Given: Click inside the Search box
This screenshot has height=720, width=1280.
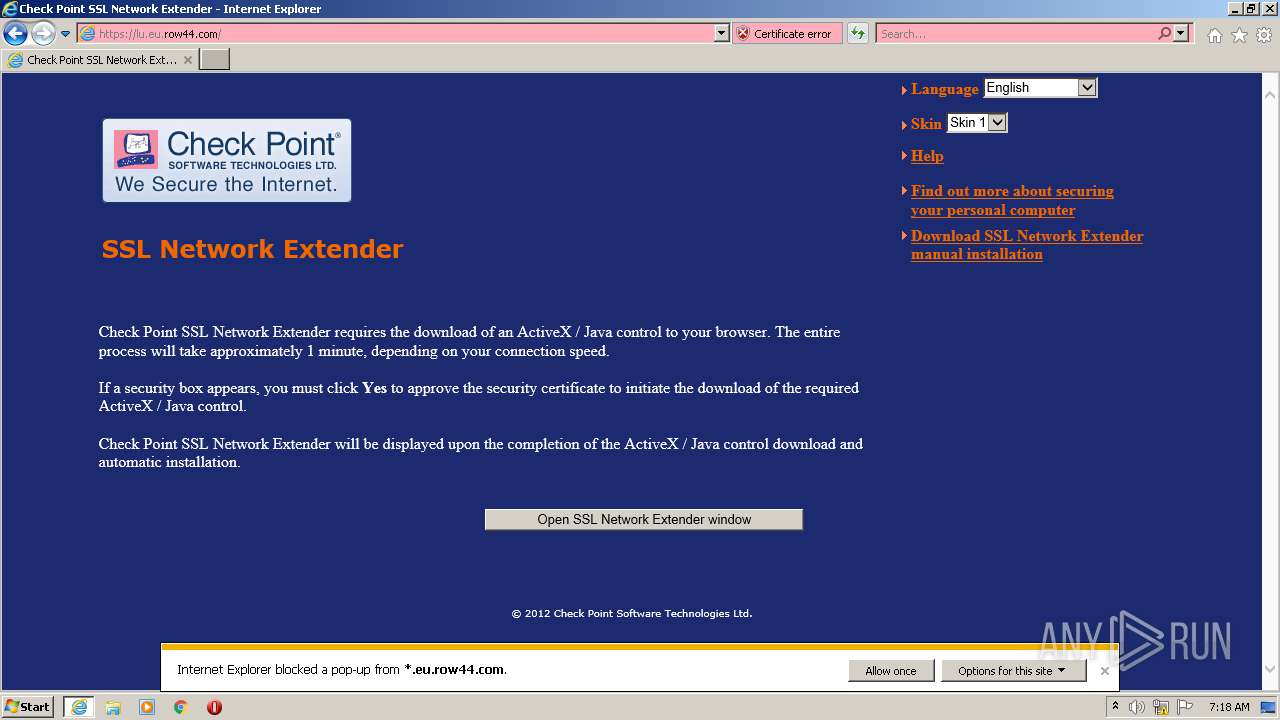Looking at the screenshot, I should click(1016, 34).
